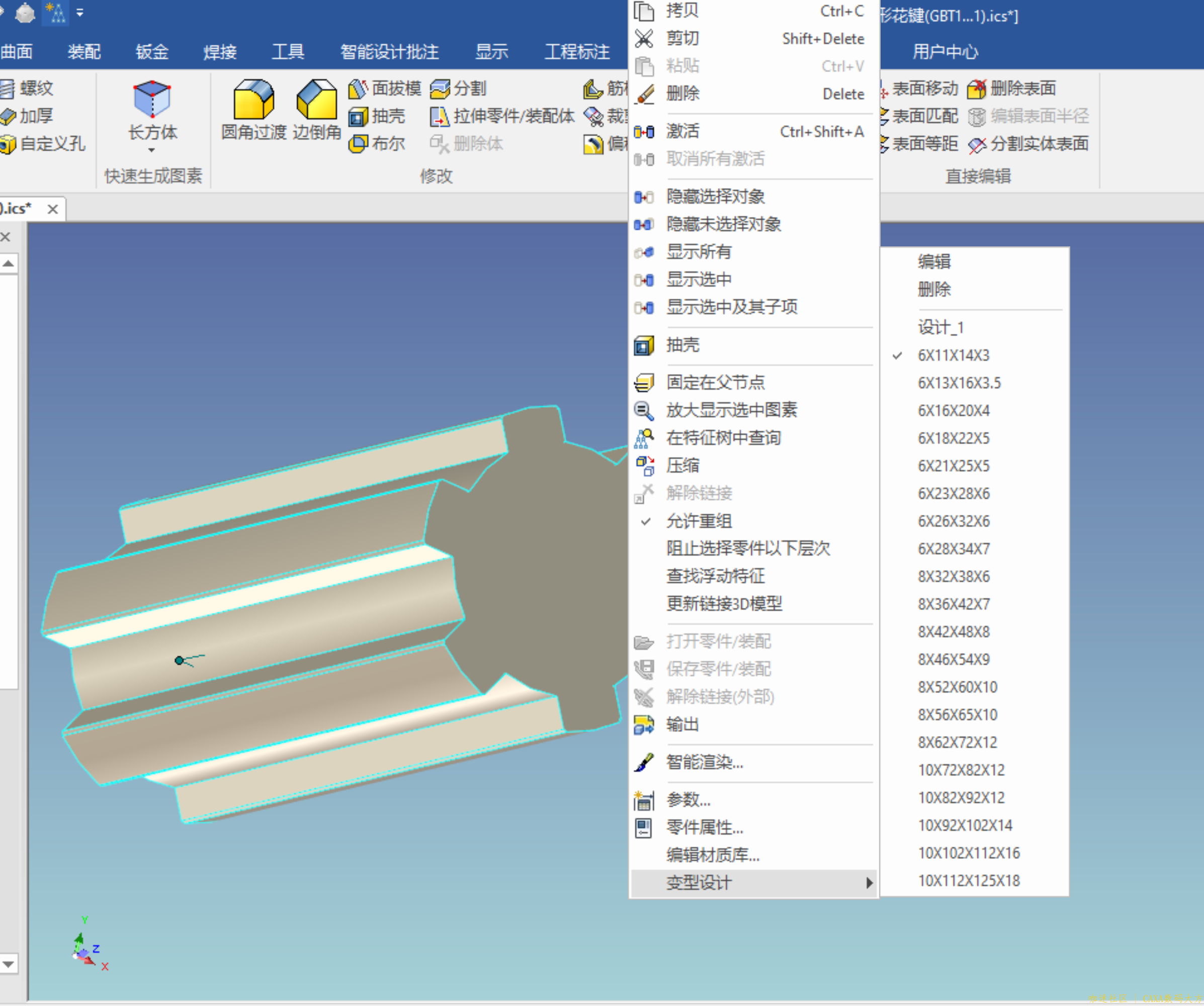This screenshot has width=1204, height=1006.
Task: Expand the 变型设计 submenu arrow
Action: click(869, 883)
